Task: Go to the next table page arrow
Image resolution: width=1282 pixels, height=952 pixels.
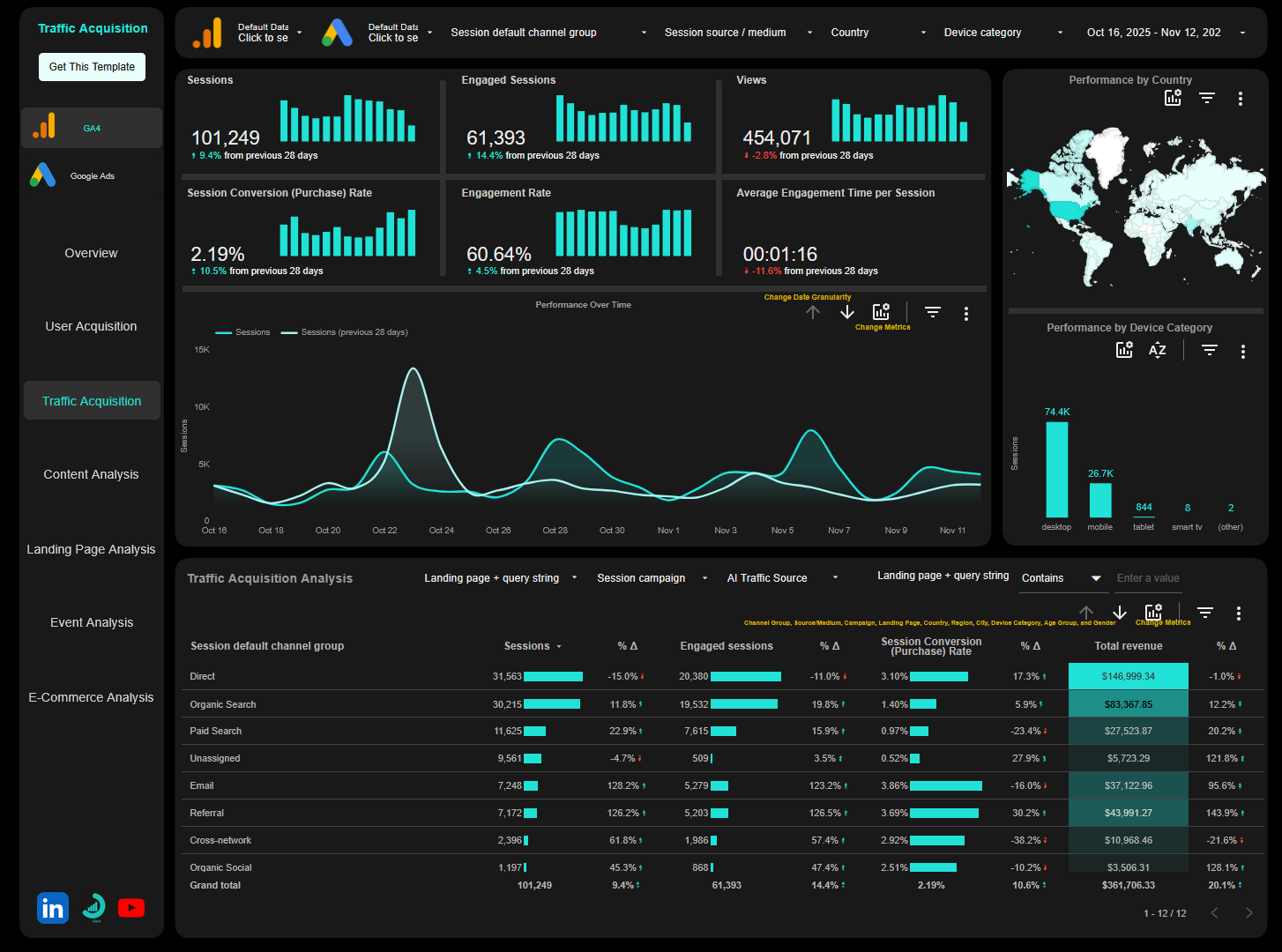Action: tap(1248, 912)
